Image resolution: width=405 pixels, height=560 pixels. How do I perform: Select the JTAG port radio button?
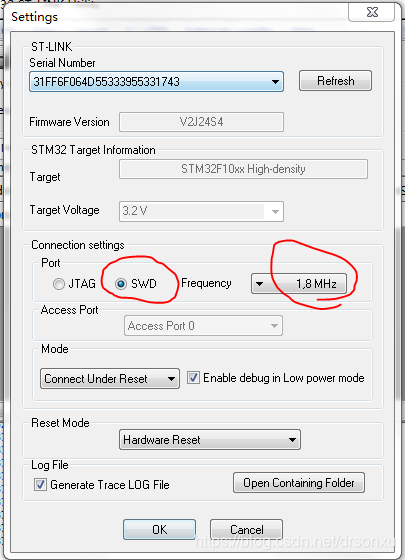click(59, 284)
